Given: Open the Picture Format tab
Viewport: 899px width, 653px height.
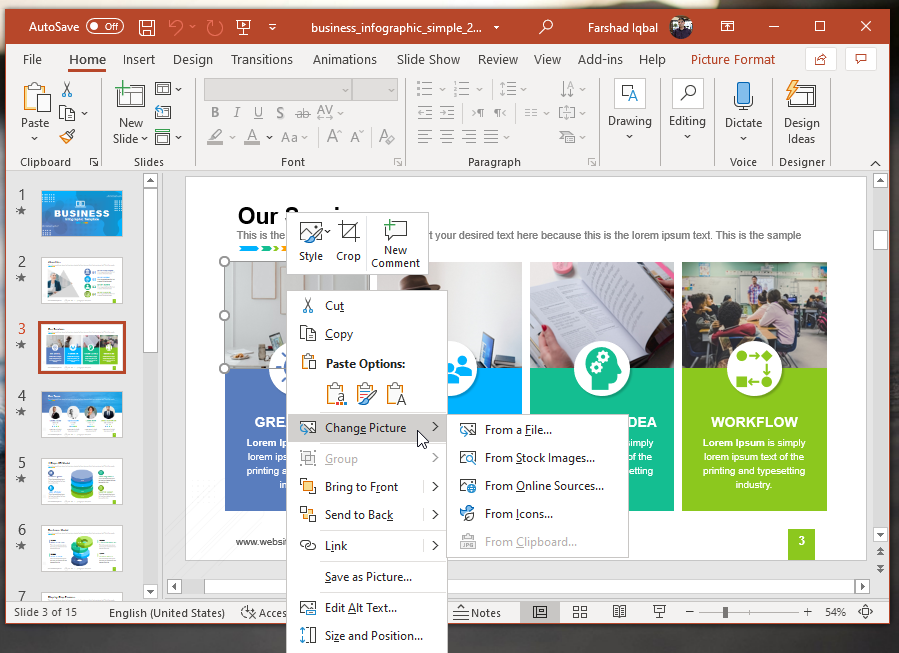Looking at the screenshot, I should 732,60.
